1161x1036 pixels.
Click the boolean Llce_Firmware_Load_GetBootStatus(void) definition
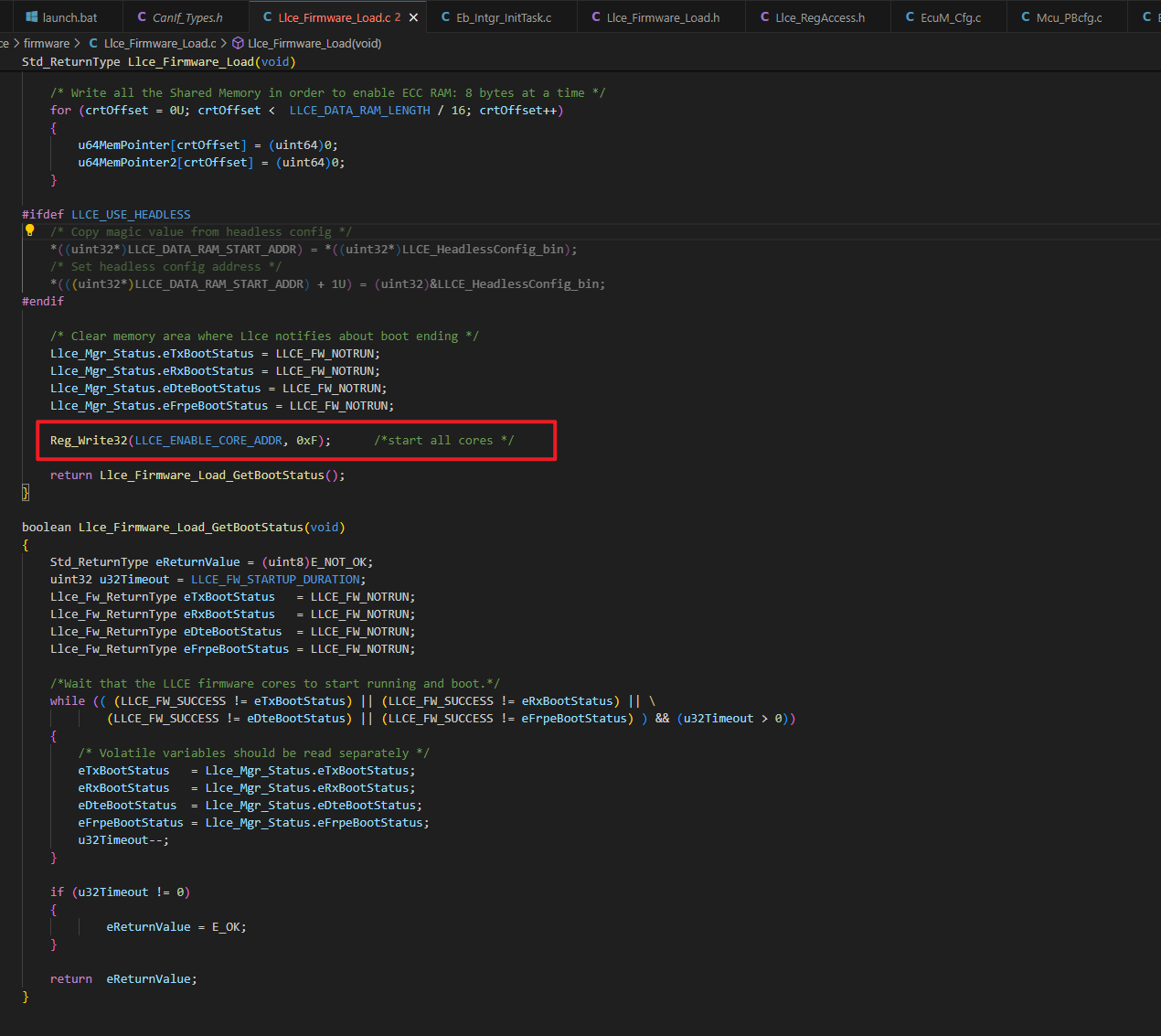point(184,528)
